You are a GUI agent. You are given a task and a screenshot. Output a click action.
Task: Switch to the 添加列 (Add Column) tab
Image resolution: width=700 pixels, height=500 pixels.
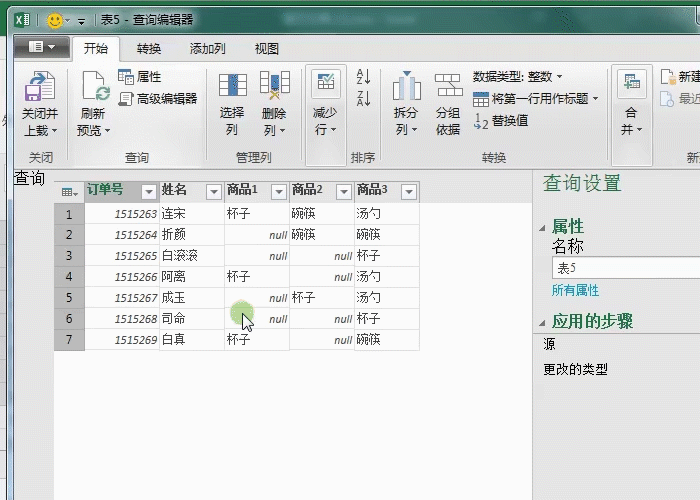click(x=207, y=48)
